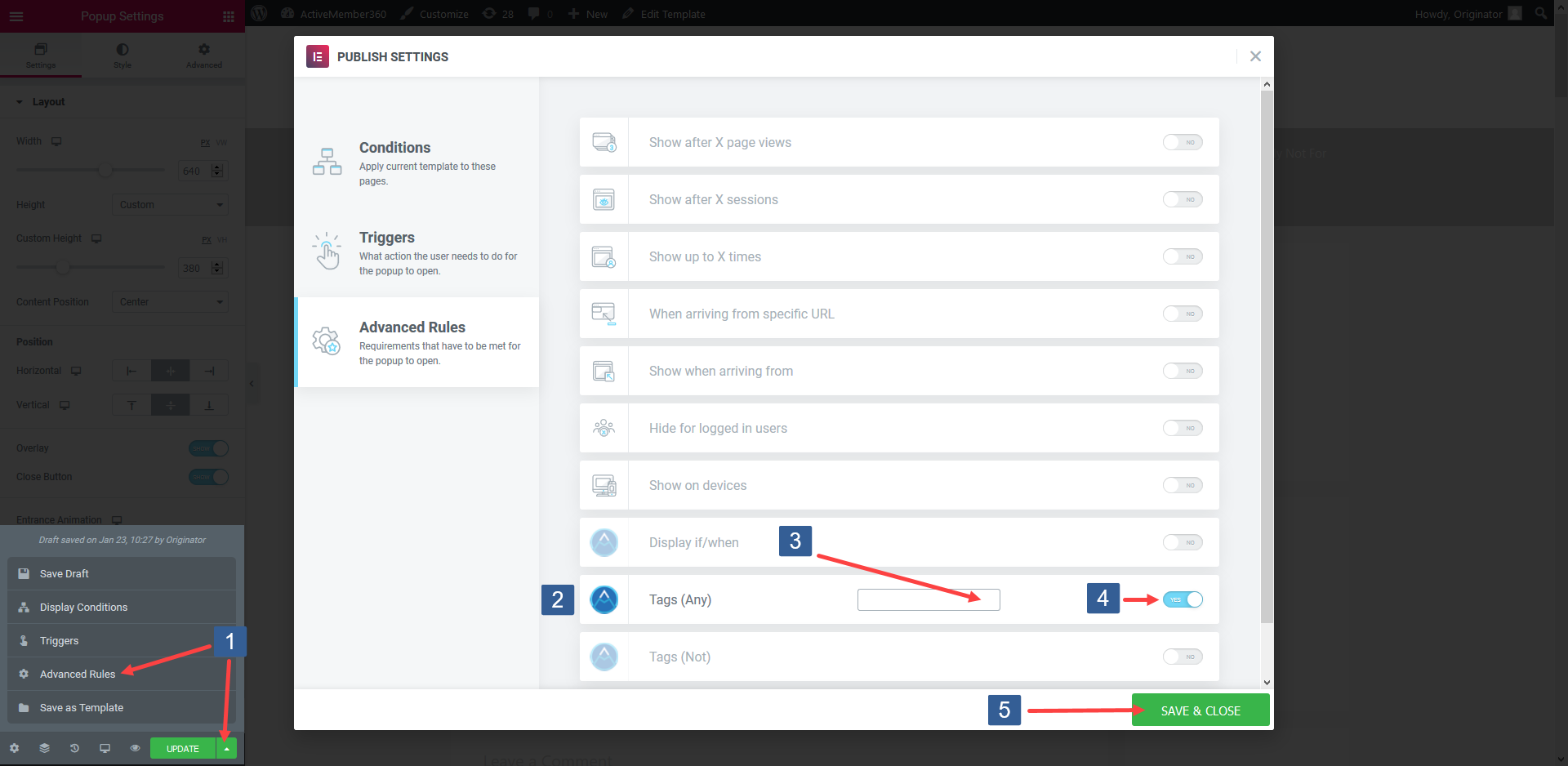Open the Customize option in the admin bar
The width and height of the screenshot is (1568, 766).
coord(442,13)
